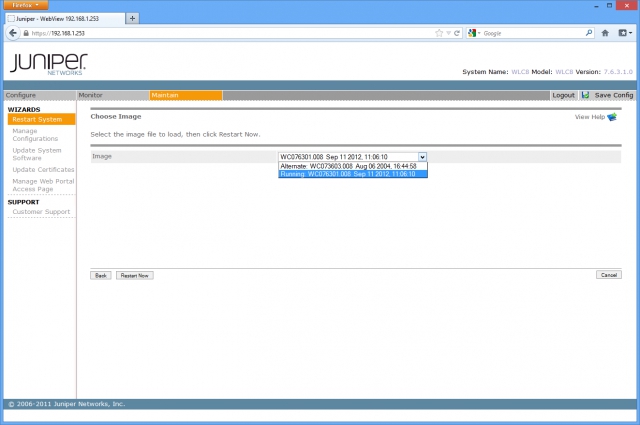The image size is (640, 425).
Task: Switch to the Configure tab
Action: pyautogui.click(x=40, y=95)
